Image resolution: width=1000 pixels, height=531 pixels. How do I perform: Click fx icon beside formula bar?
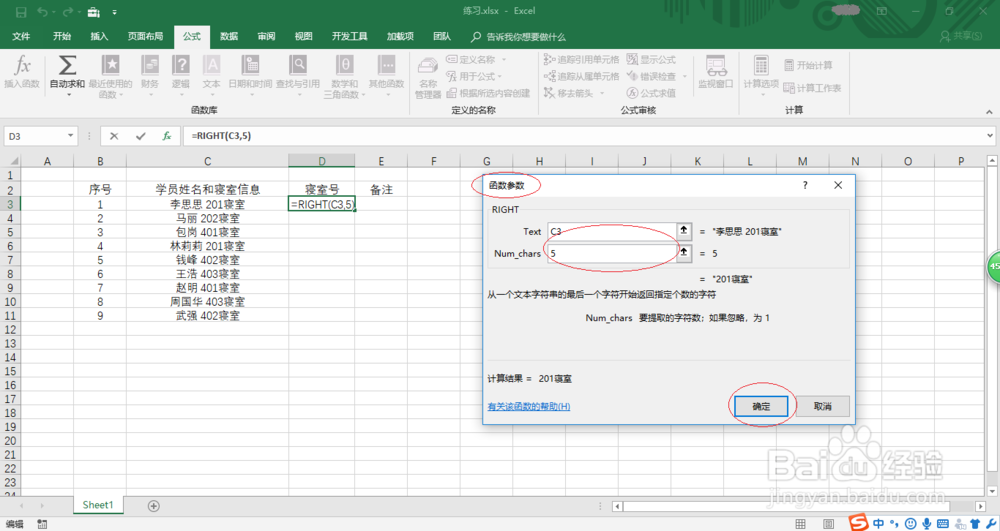166,136
